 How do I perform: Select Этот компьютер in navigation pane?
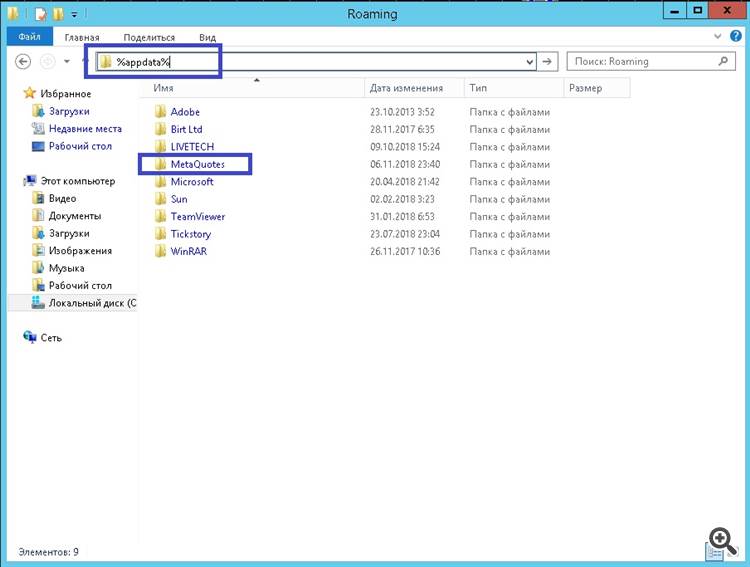(x=78, y=181)
